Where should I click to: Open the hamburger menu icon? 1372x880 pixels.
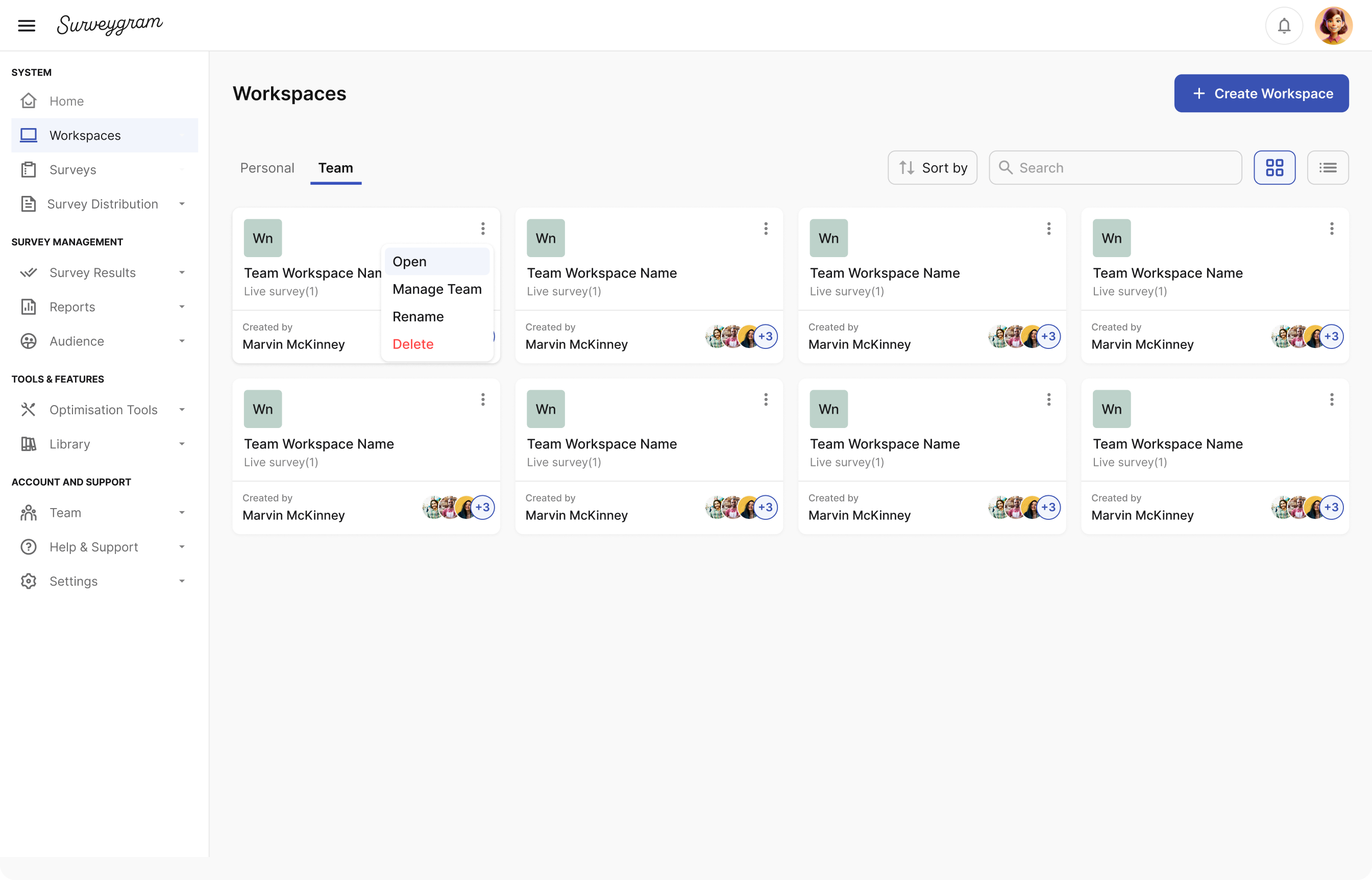[x=27, y=25]
